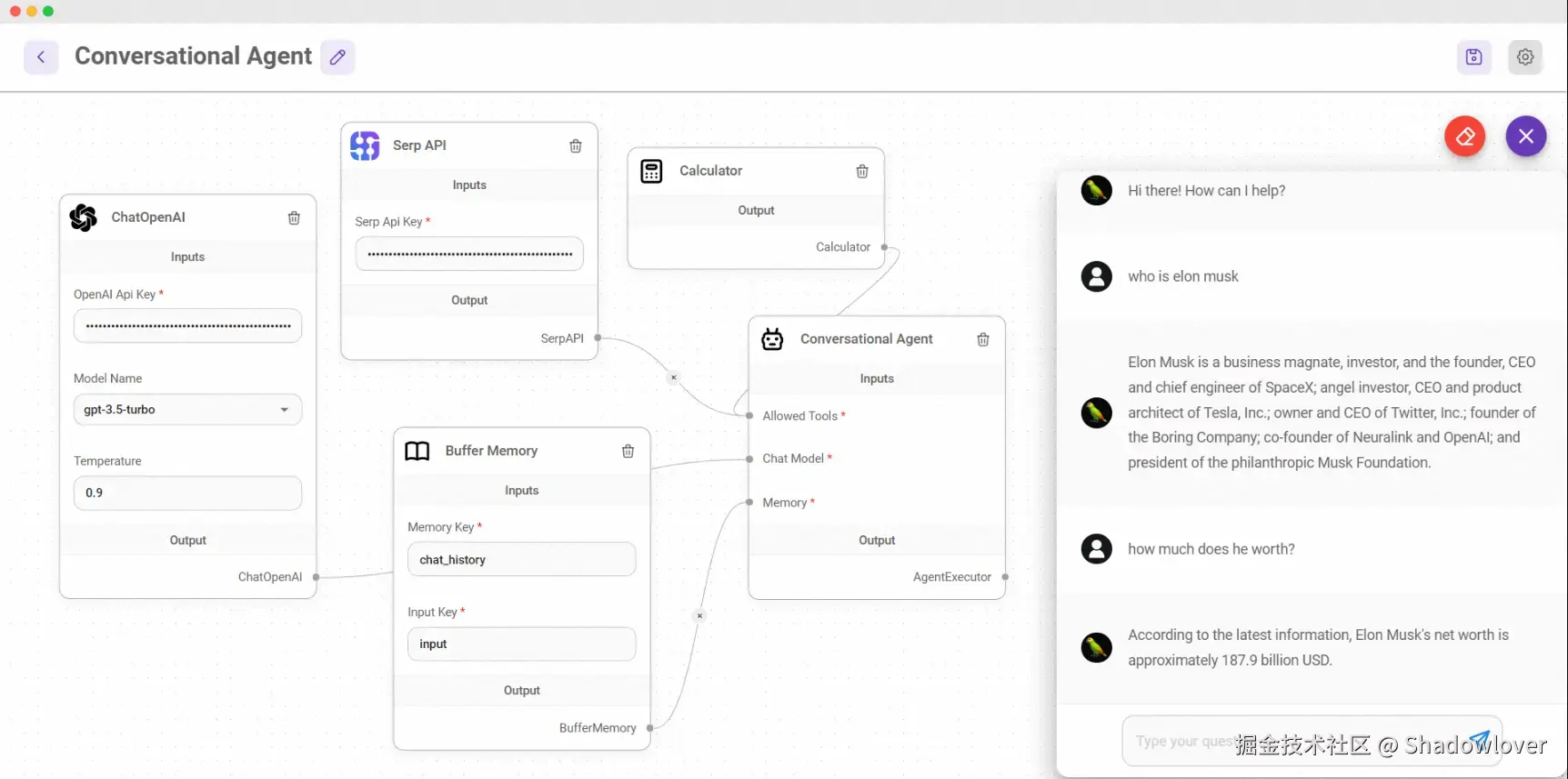Delete the Calculator node
The width and height of the screenshot is (1568, 779).
862,171
